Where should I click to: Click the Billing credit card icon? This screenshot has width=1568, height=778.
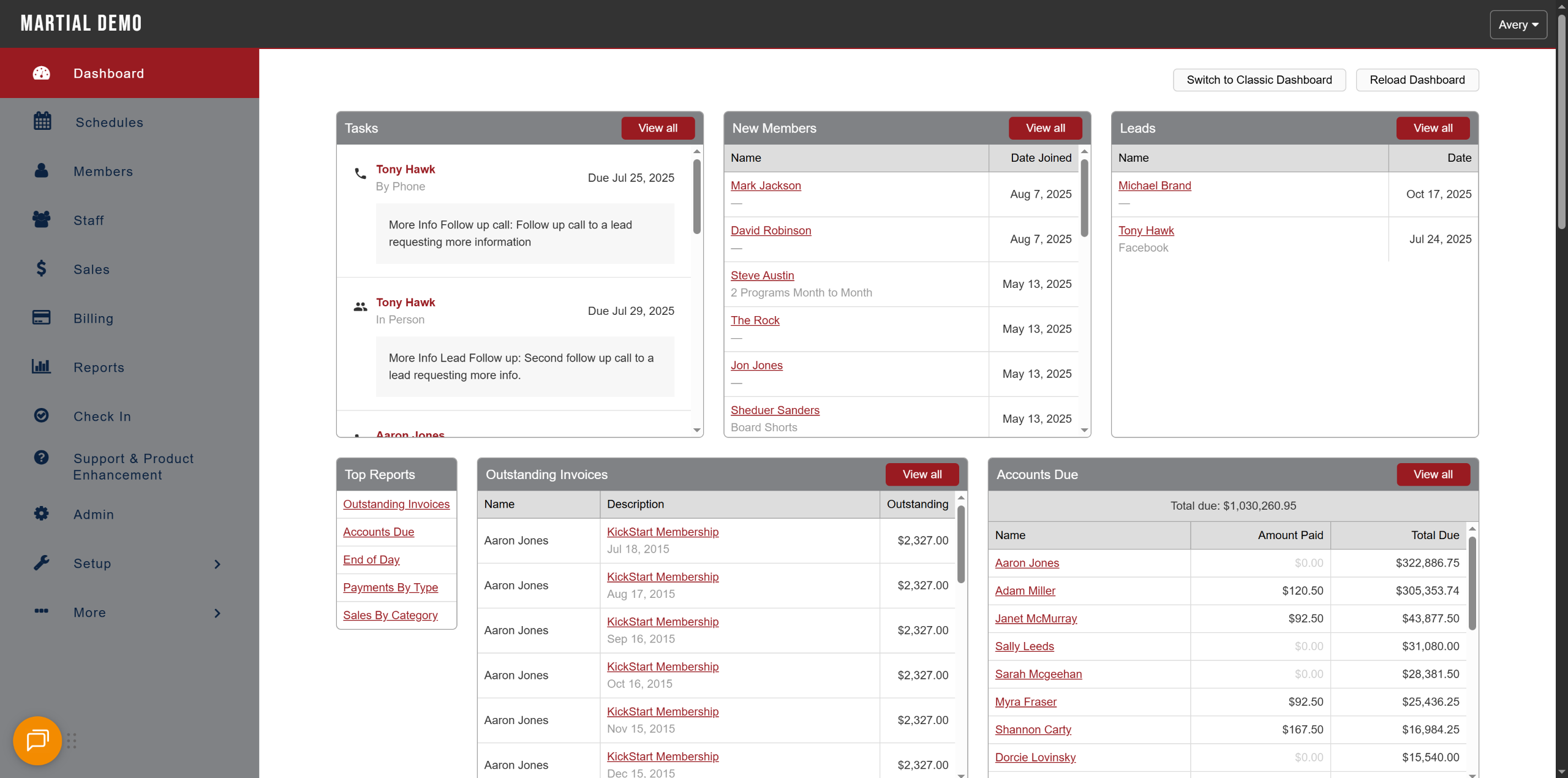click(x=41, y=317)
